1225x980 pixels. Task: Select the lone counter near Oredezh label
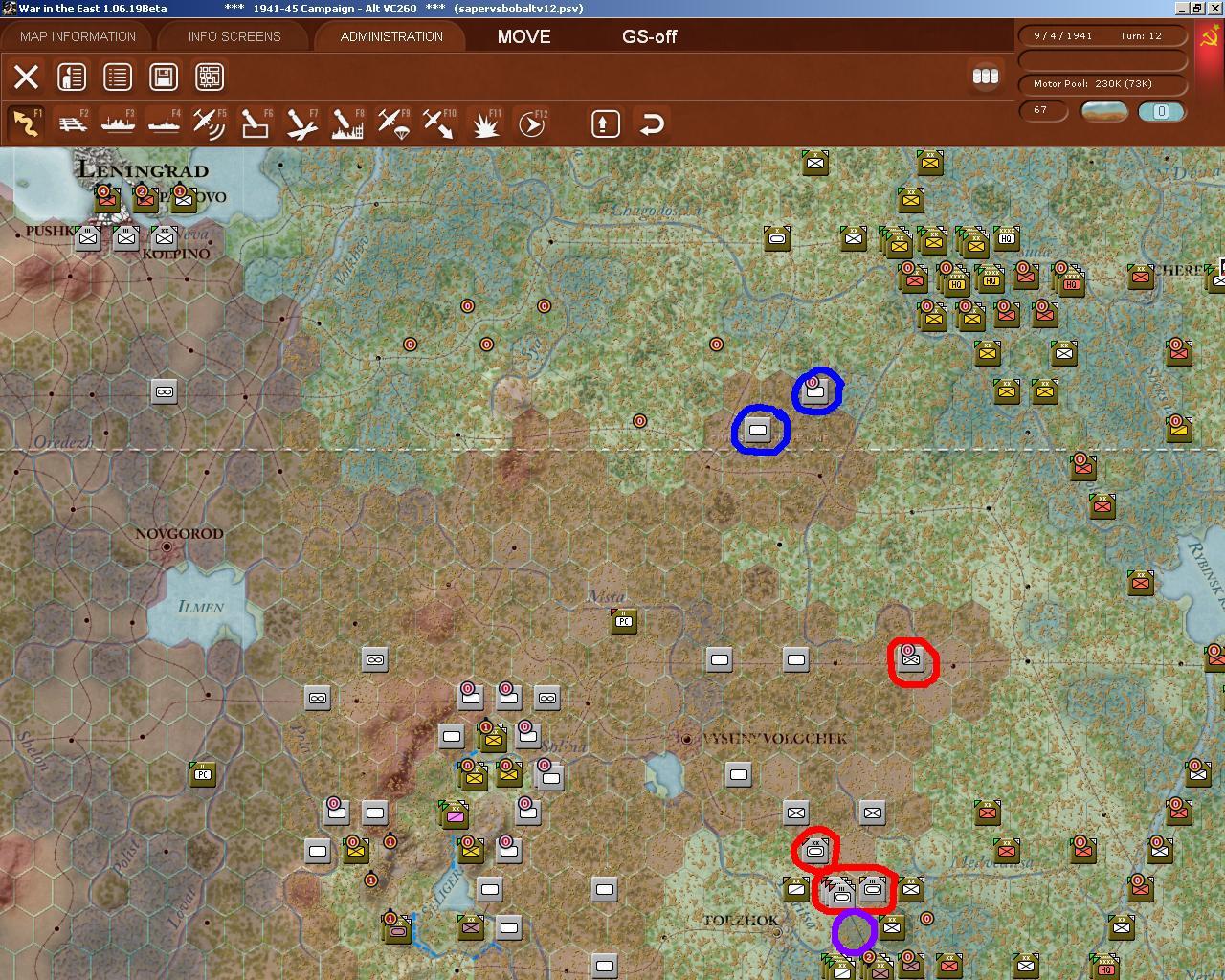coord(165,391)
